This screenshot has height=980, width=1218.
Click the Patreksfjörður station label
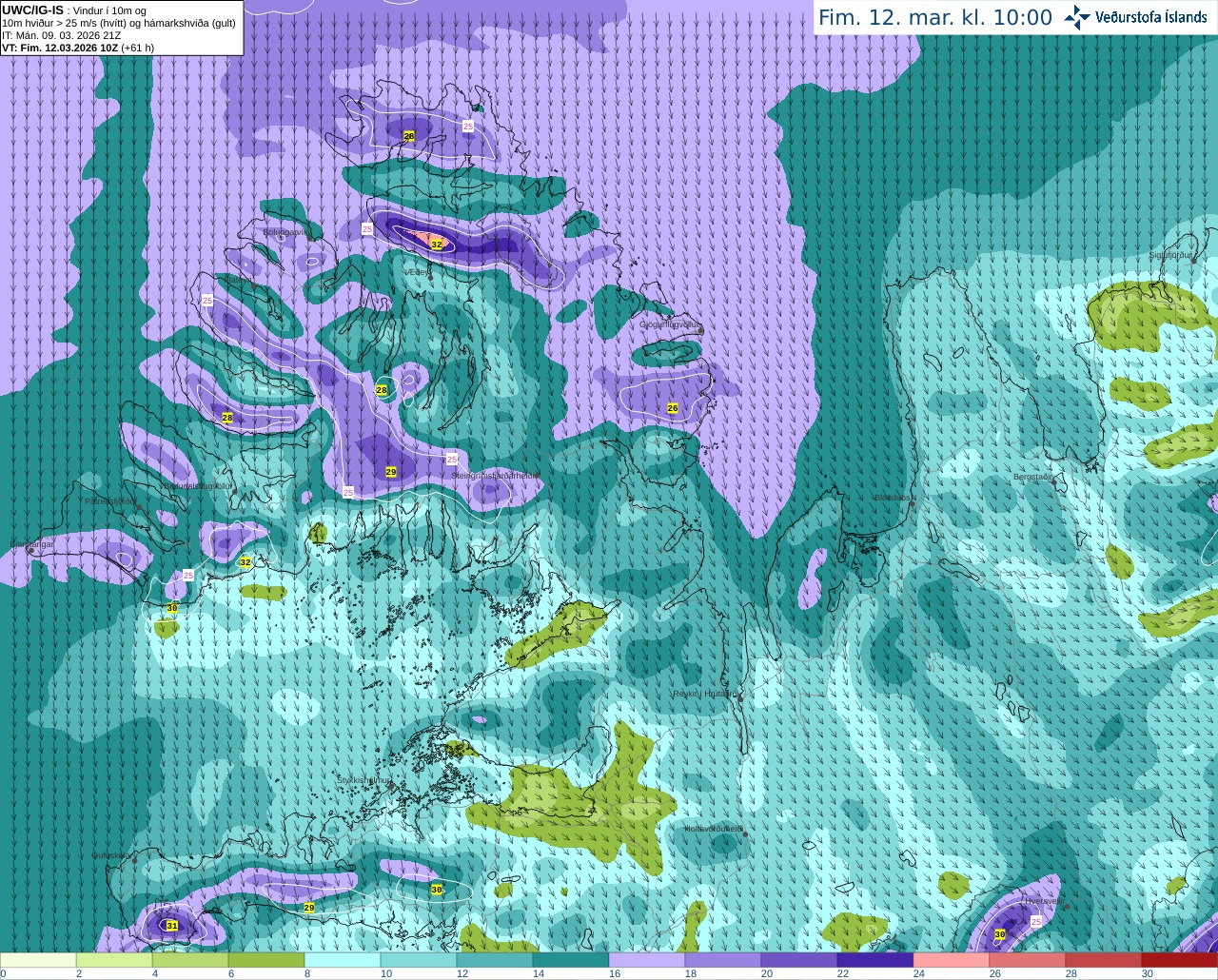coord(110,500)
